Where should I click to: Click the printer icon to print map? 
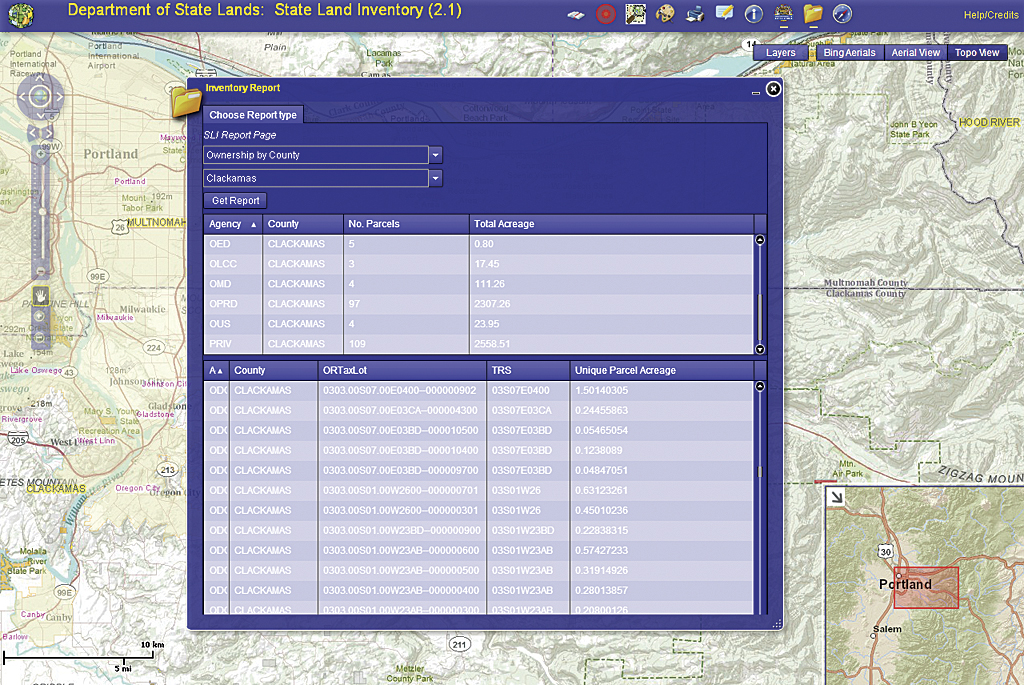coord(695,14)
